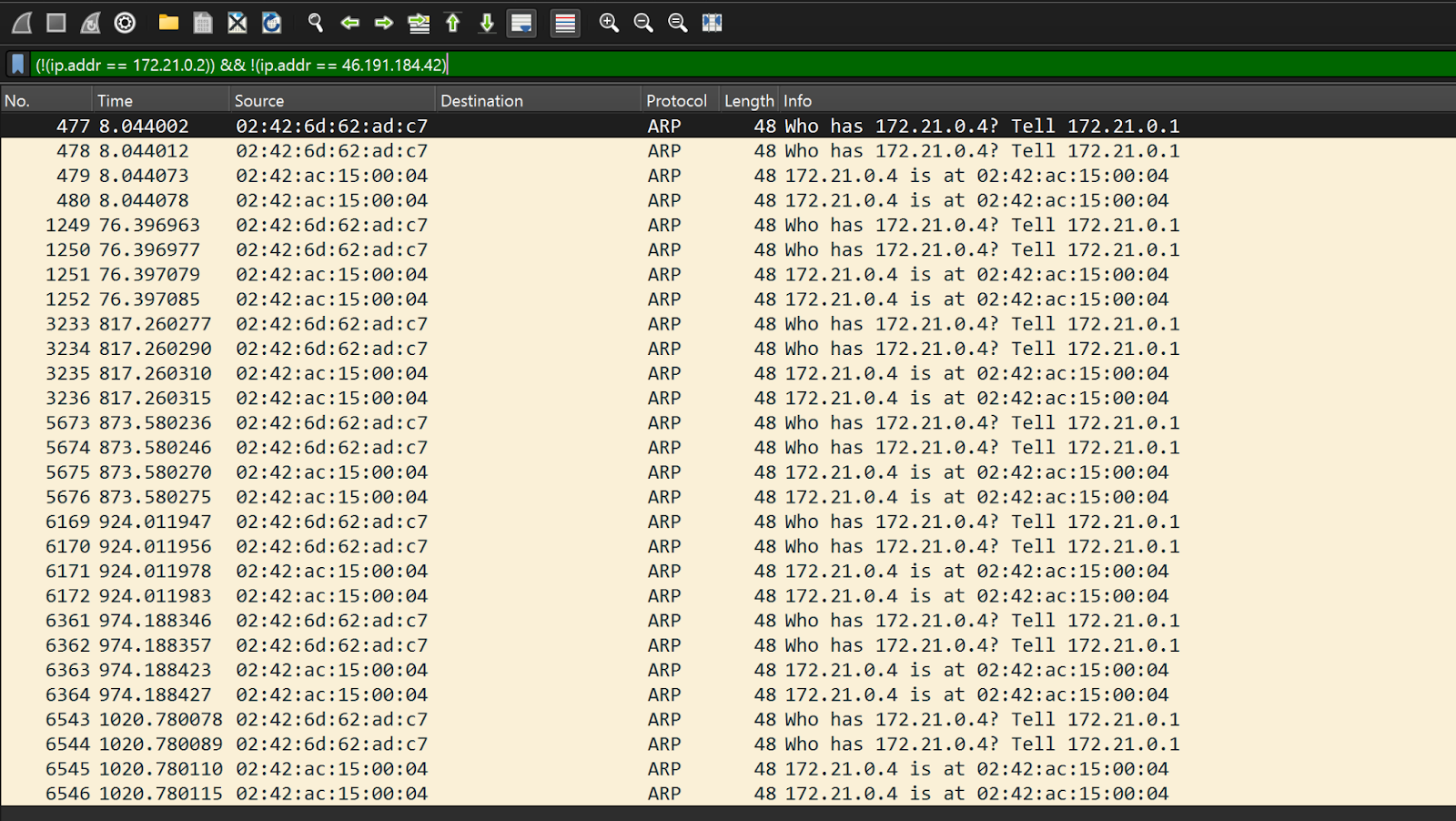Sort packets by the Destination column
The image size is (1456, 821).
pyautogui.click(x=539, y=100)
